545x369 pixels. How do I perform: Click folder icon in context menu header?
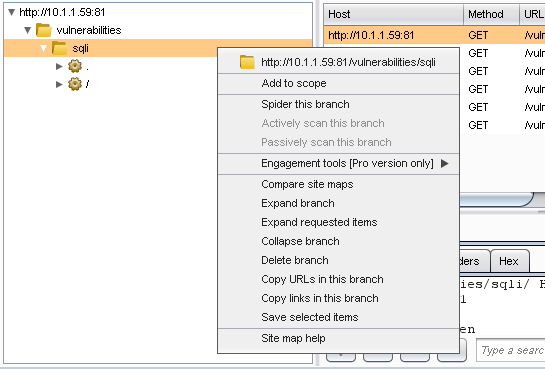[247, 62]
